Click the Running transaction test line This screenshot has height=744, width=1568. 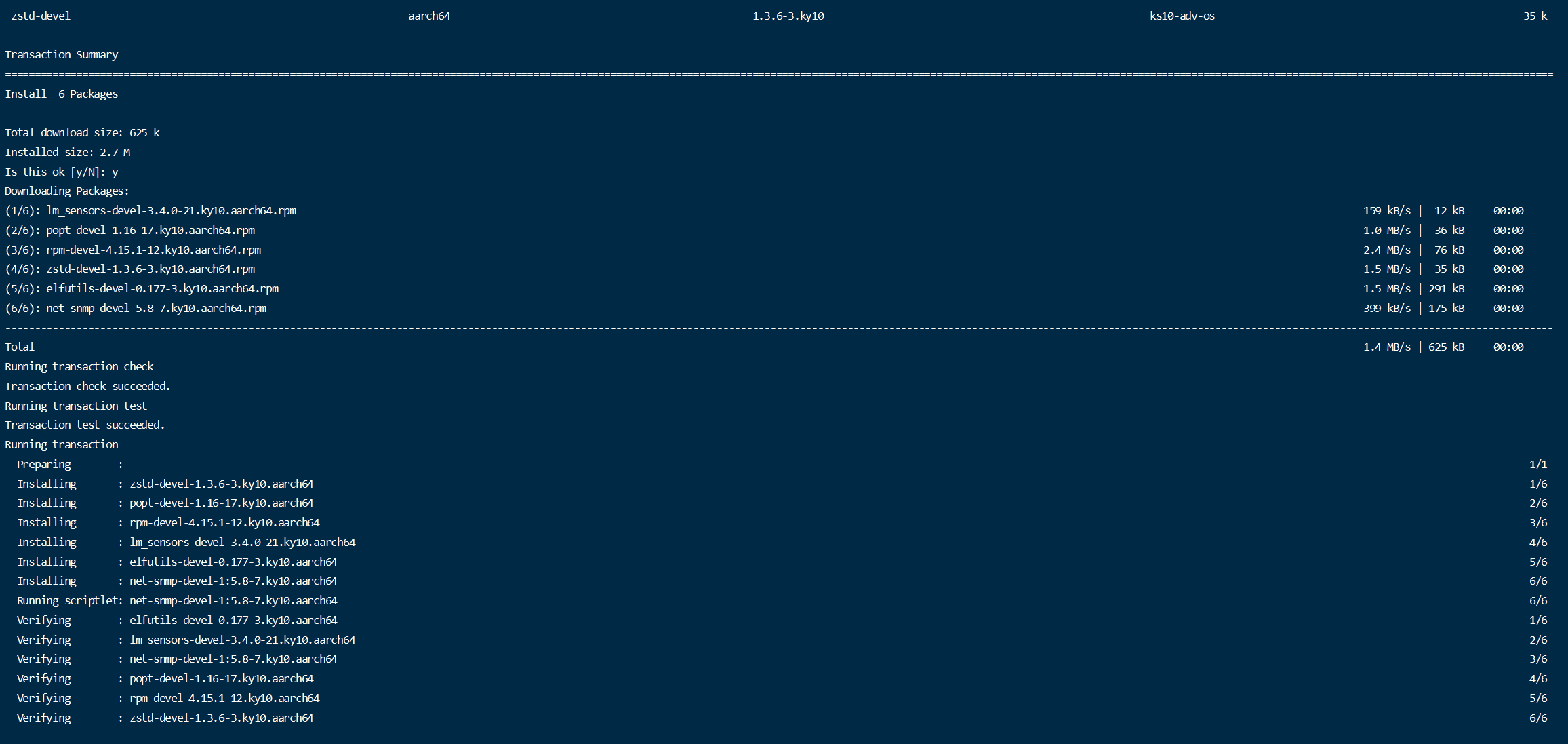(x=76, y=405)
